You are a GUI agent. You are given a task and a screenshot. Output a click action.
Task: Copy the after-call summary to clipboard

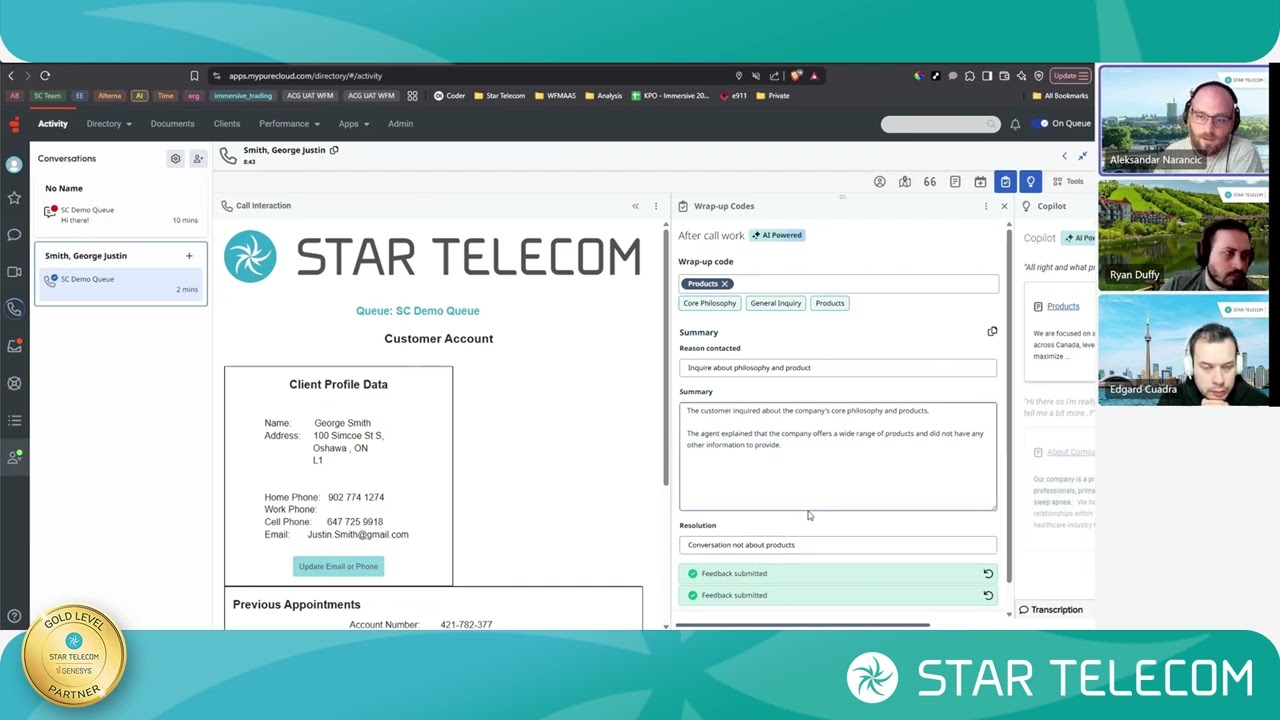pyautogui.click(x=992, y=331)
